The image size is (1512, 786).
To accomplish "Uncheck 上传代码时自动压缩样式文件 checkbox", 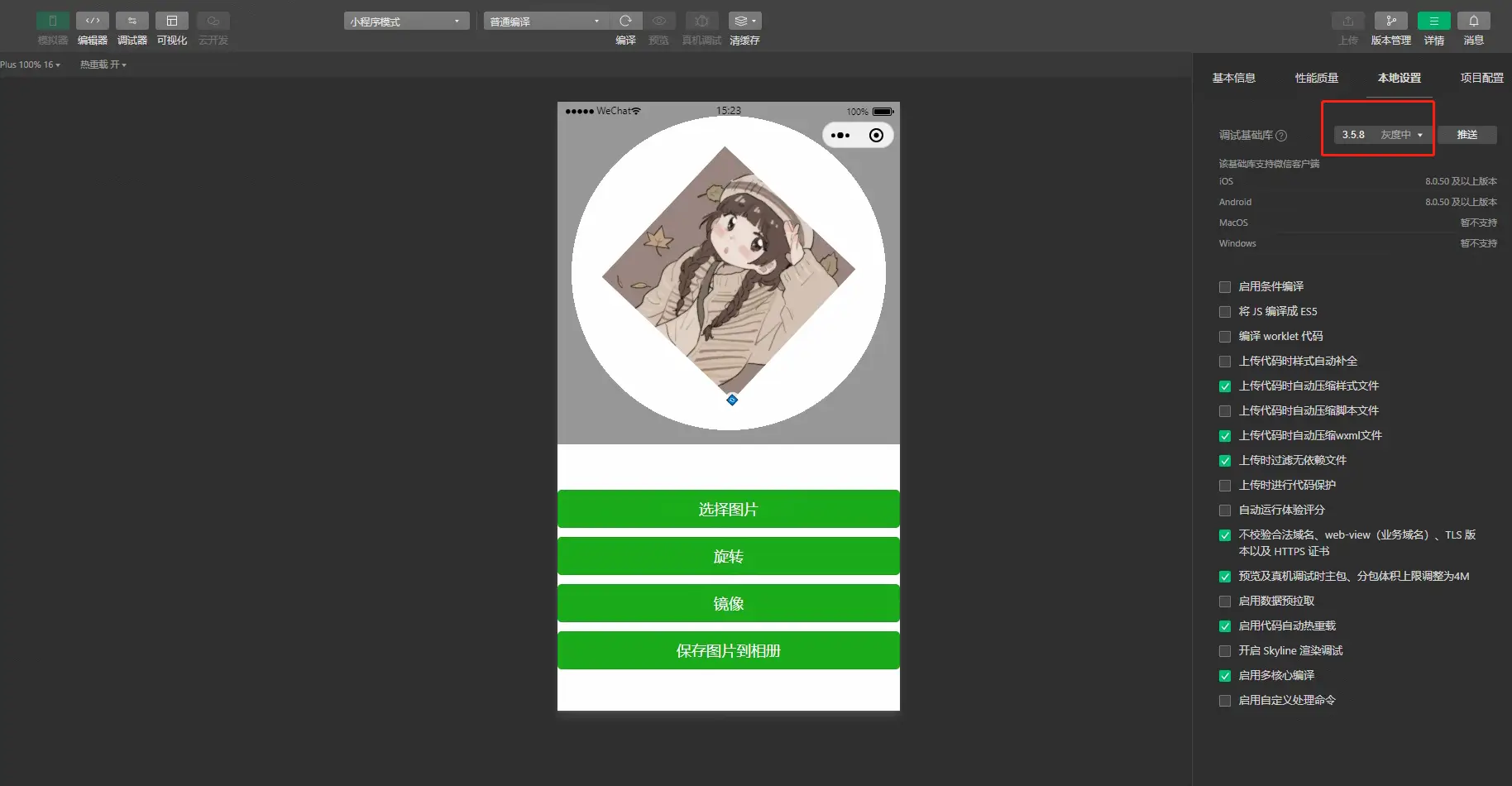I will click(x=1225, y=386).
